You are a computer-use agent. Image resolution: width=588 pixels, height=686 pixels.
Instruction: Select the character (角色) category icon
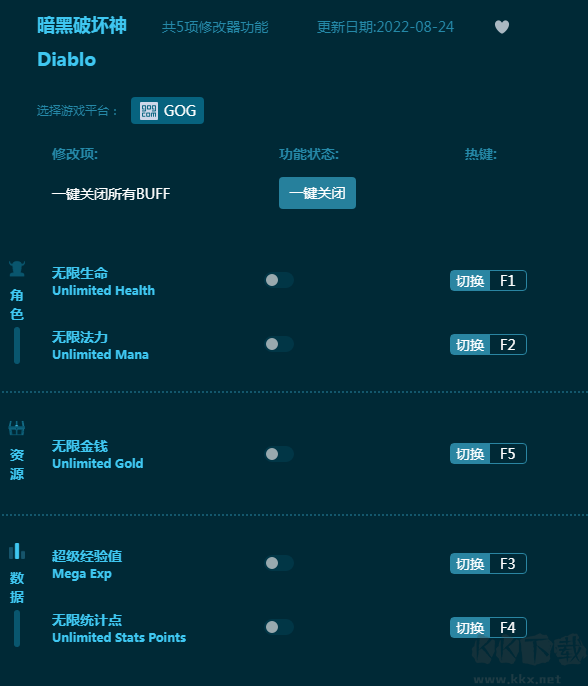(17, 269)
